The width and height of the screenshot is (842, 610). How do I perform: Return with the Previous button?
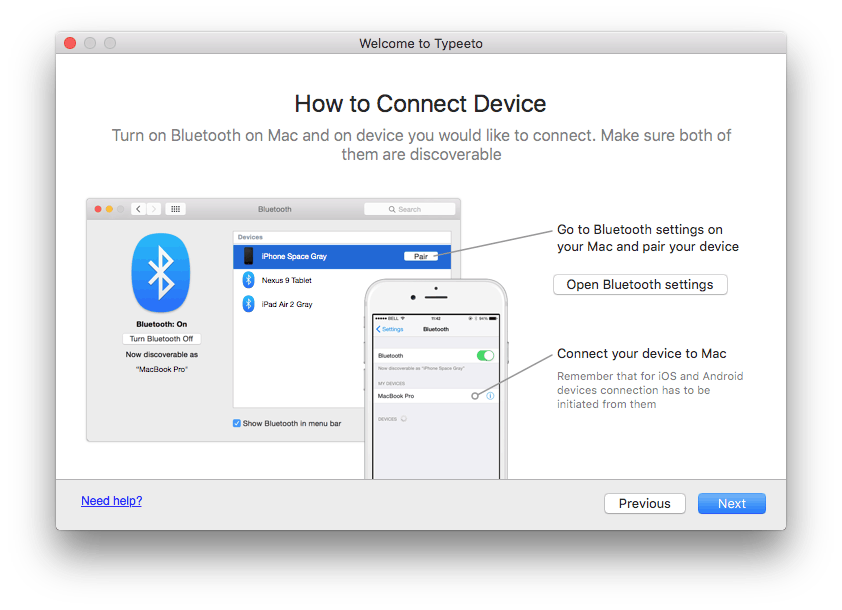[644, 504]
